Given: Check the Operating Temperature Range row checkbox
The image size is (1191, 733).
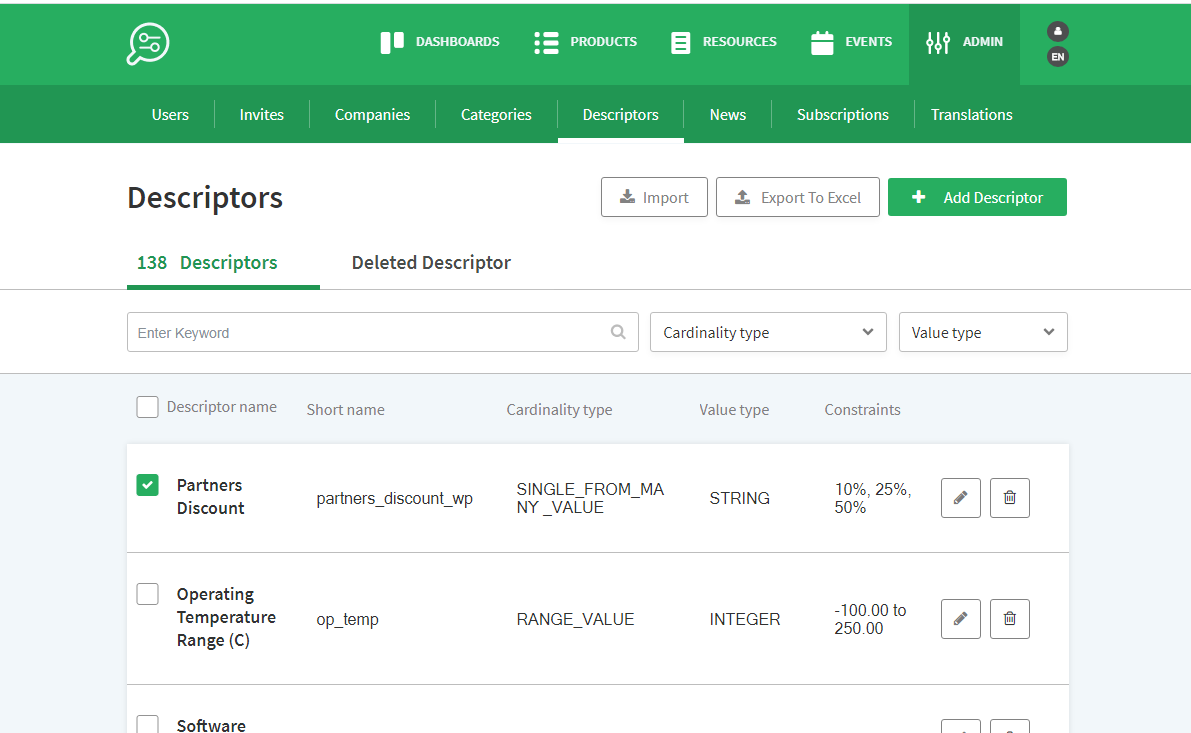Looking at the screenshot, I should click(147, 594).
